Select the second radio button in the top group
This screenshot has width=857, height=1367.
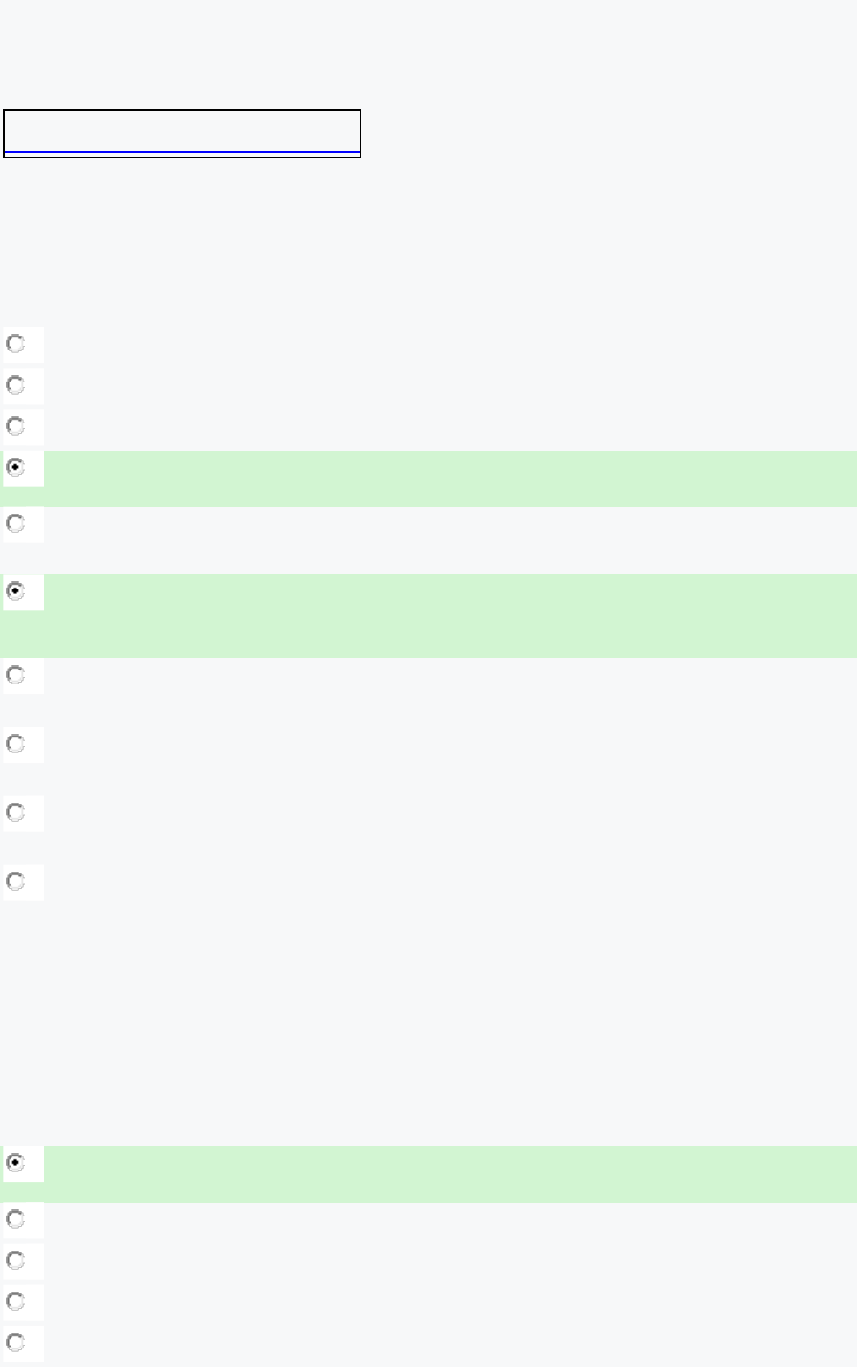coord(16,385)
